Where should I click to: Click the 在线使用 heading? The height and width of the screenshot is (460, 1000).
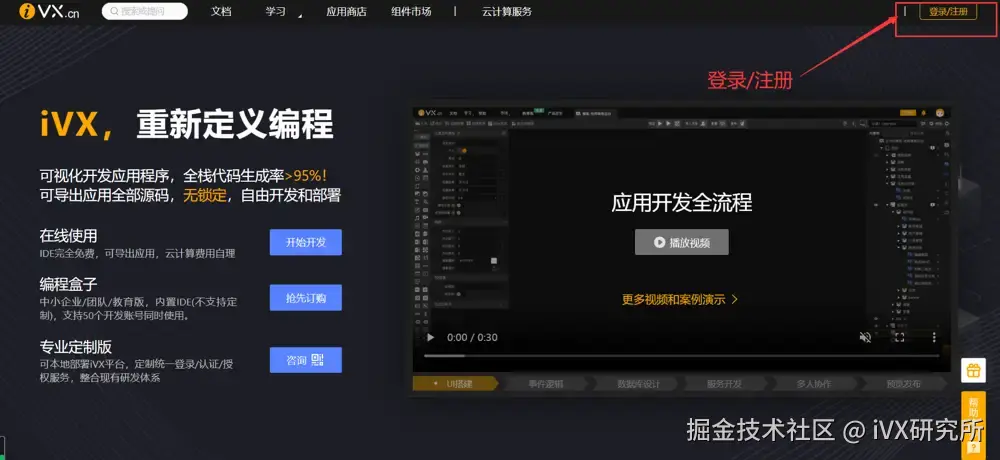pyautogui.click(x=68, y=236)
